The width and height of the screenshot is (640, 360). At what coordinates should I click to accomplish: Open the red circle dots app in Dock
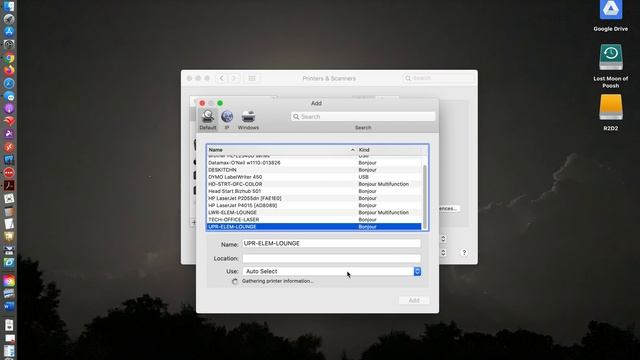[9, 173]
